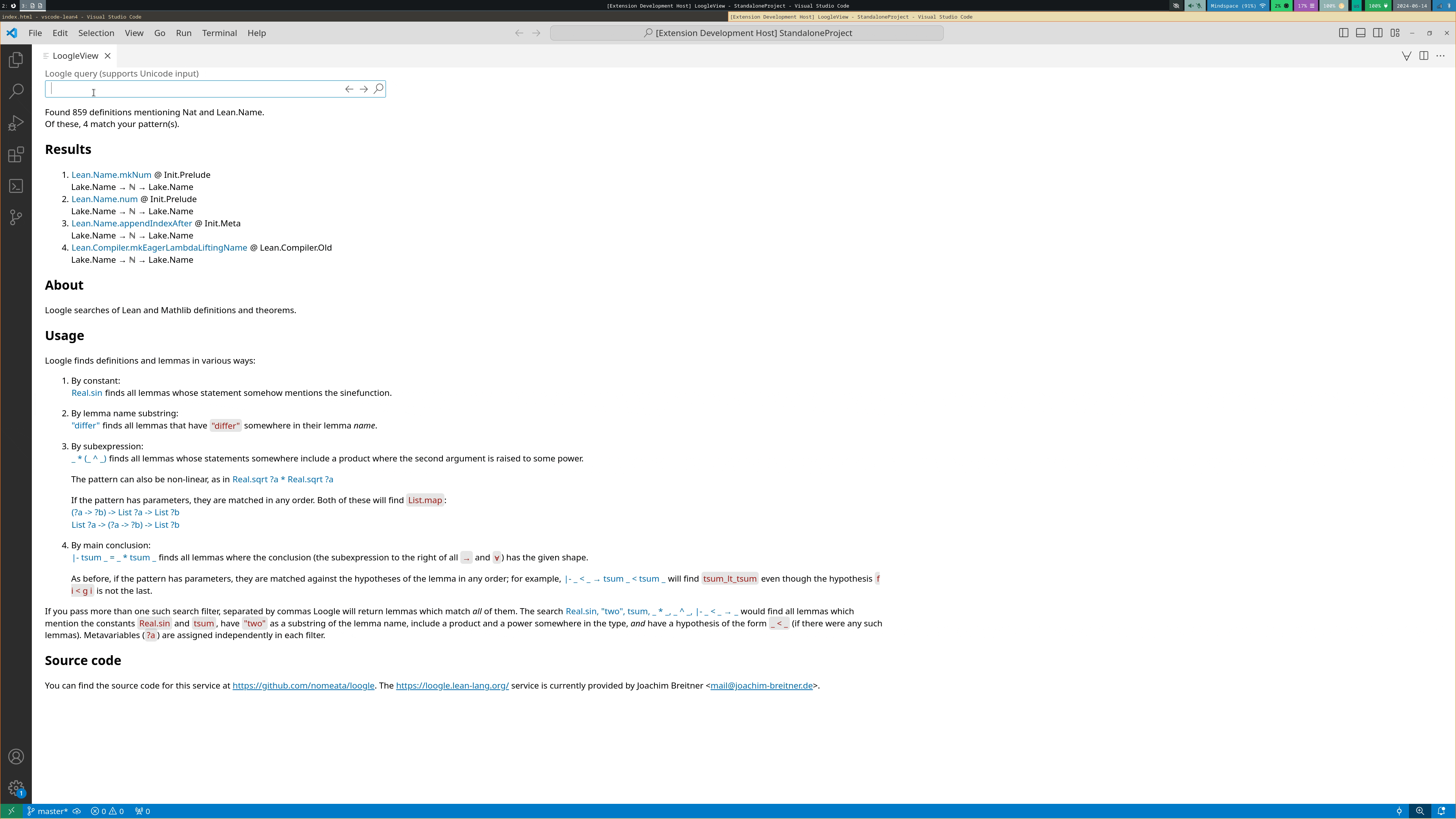The width and height of the screenshot is (1456, 819).
Task: Open the Lean.Name.num result link
Action: coord(105,199)
